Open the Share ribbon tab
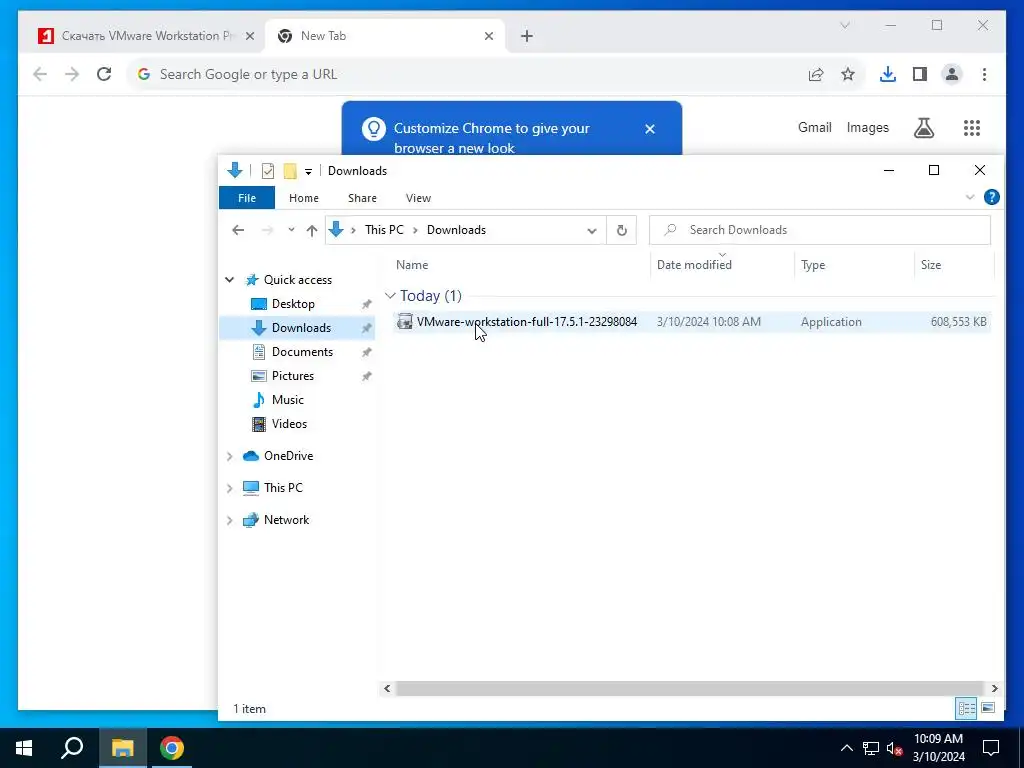Image resolution: width=1024 pixels, height=768 pixels. (362, 198)
